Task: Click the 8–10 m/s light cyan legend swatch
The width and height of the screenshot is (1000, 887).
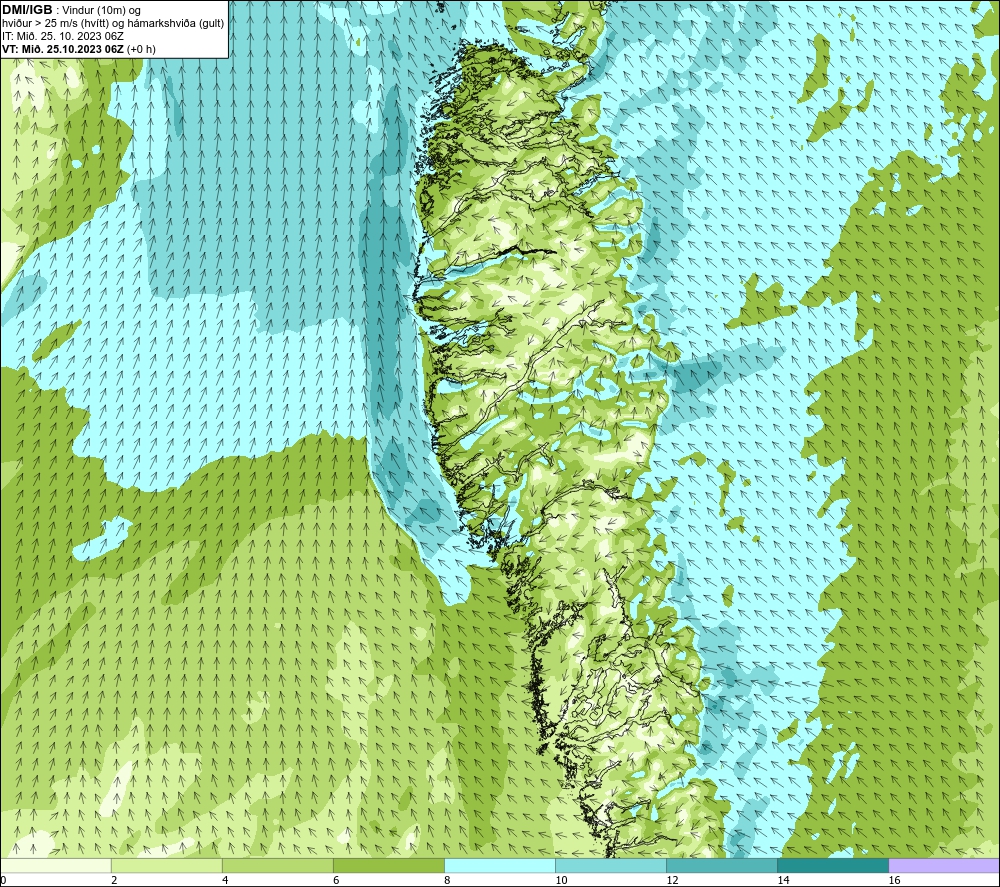Action: point(499,865)
